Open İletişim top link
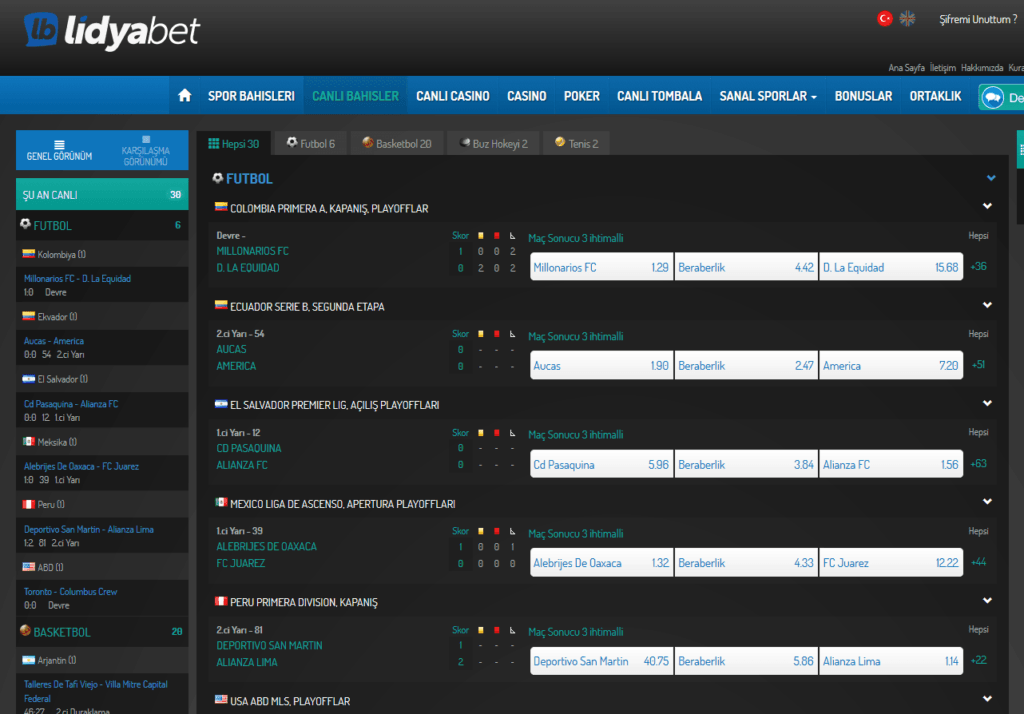Image resolution: width=1024 pixels, height=714 pixels. point(942,68)
